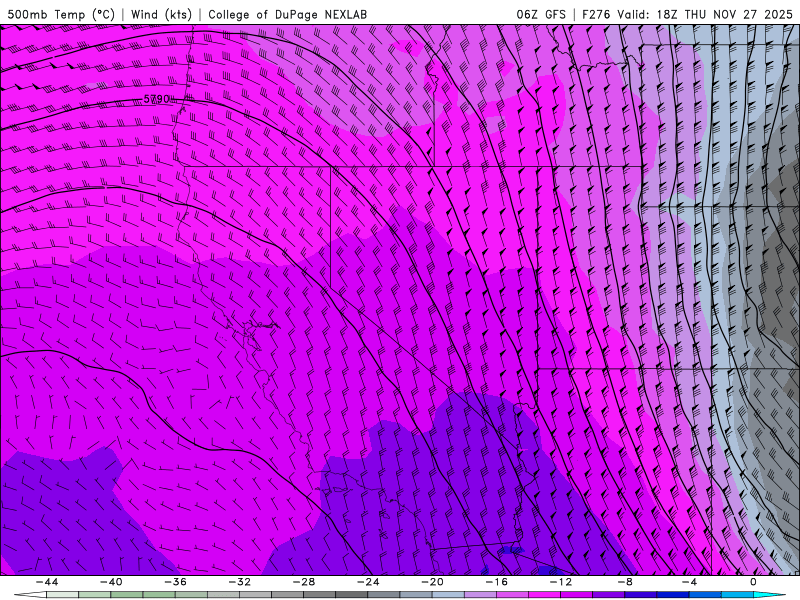Click the white arrow end of the colorbar
800x600 pixels.
pyautogui.click(x=30, y=595)
